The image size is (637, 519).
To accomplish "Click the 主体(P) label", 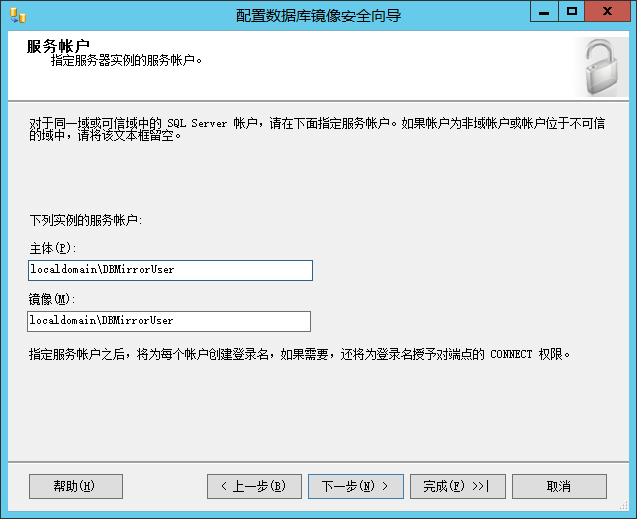I will [53, 248].
